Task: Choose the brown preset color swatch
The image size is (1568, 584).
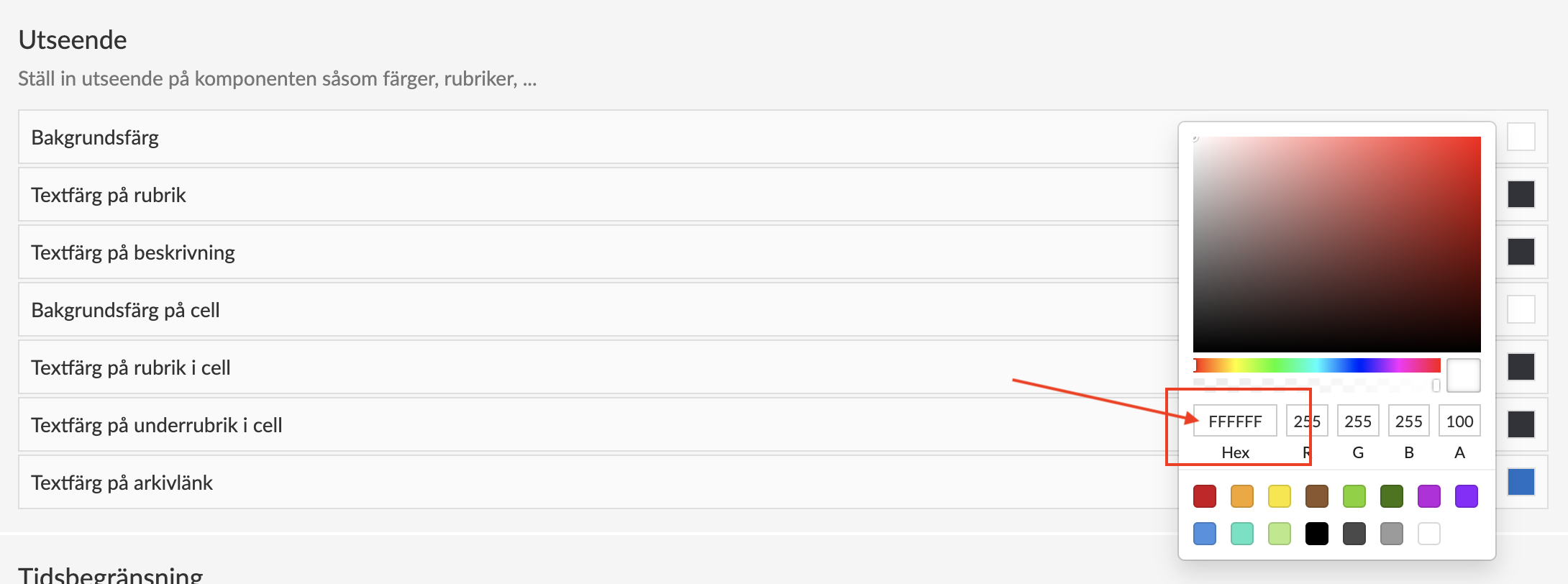Action: tap(1316, 496)
